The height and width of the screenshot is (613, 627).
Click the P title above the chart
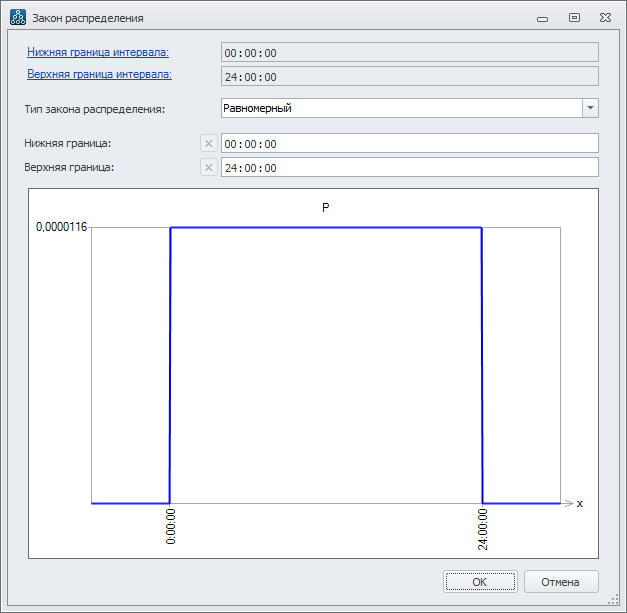326,207
